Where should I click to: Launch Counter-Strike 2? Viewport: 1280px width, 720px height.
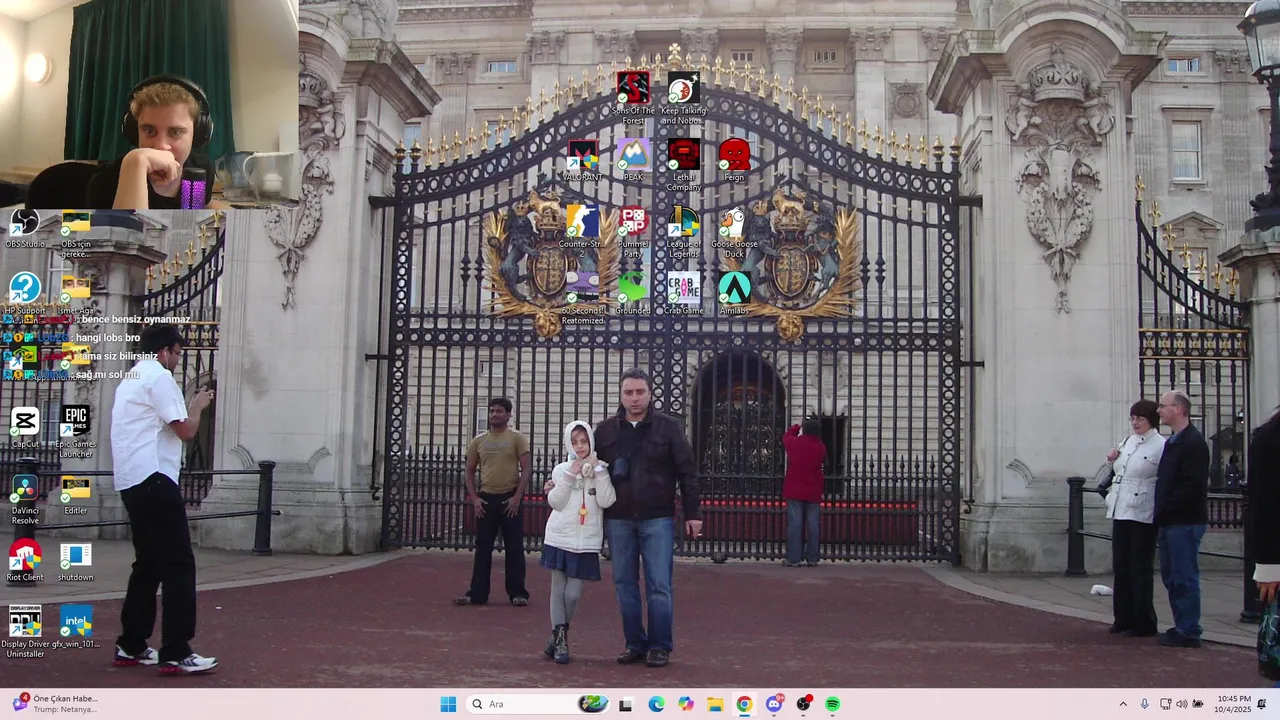tap(582, 232)
